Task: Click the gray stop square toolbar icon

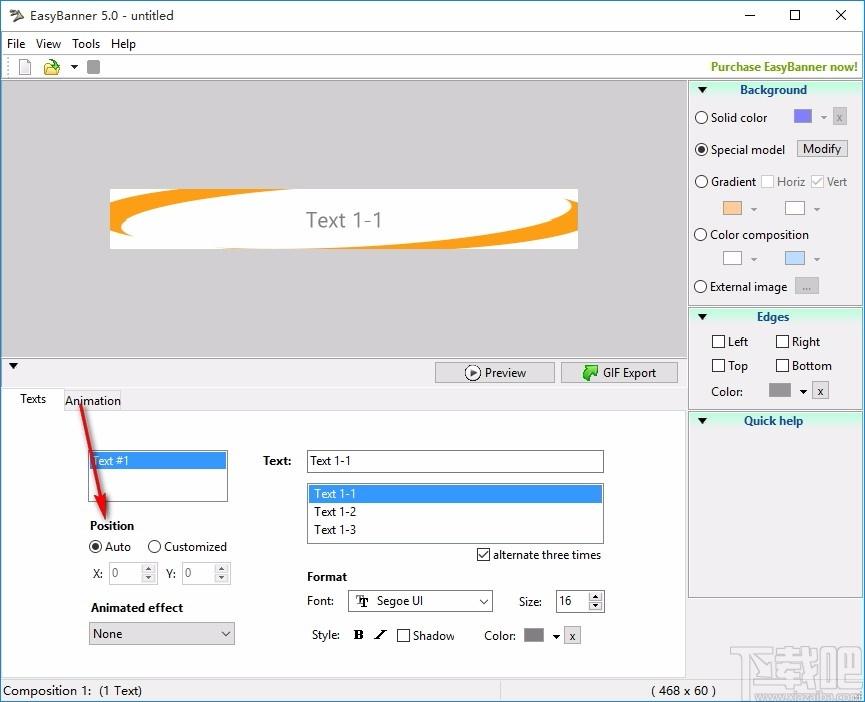Action: [94, 67]
